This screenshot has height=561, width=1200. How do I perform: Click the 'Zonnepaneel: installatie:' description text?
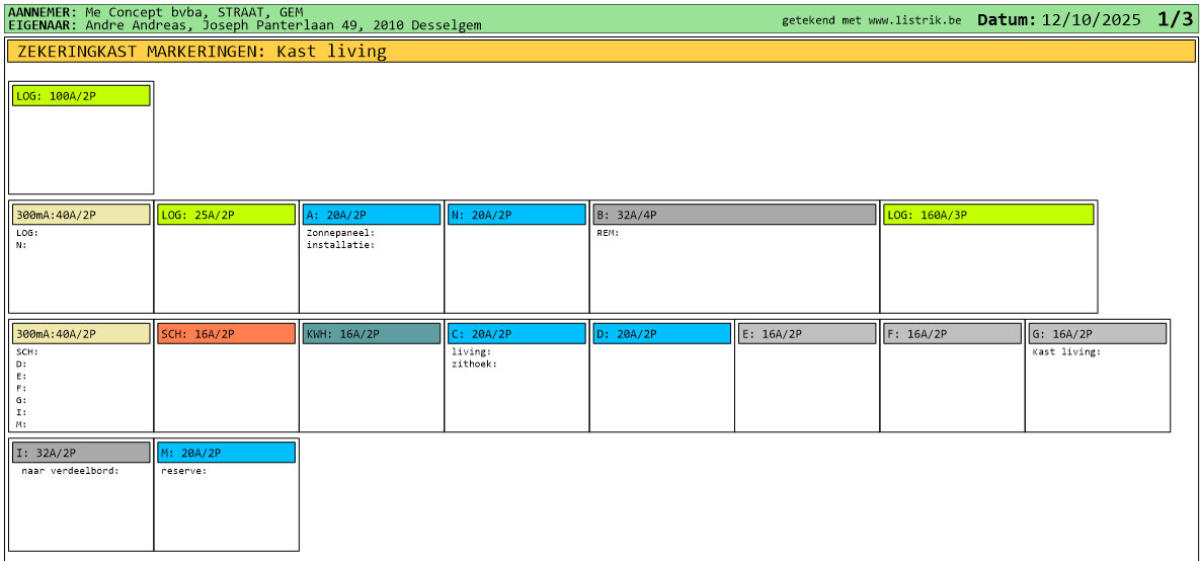(x=340, y=239)
